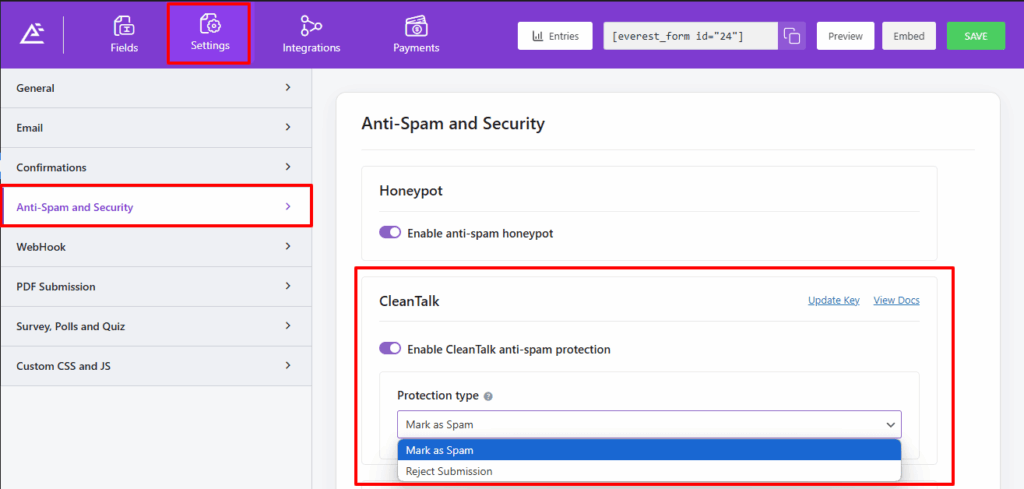Click the bar chart icon inside the Entries button
The width and height of the screenshot is (1024, 489).
click(x=538, y=36)
